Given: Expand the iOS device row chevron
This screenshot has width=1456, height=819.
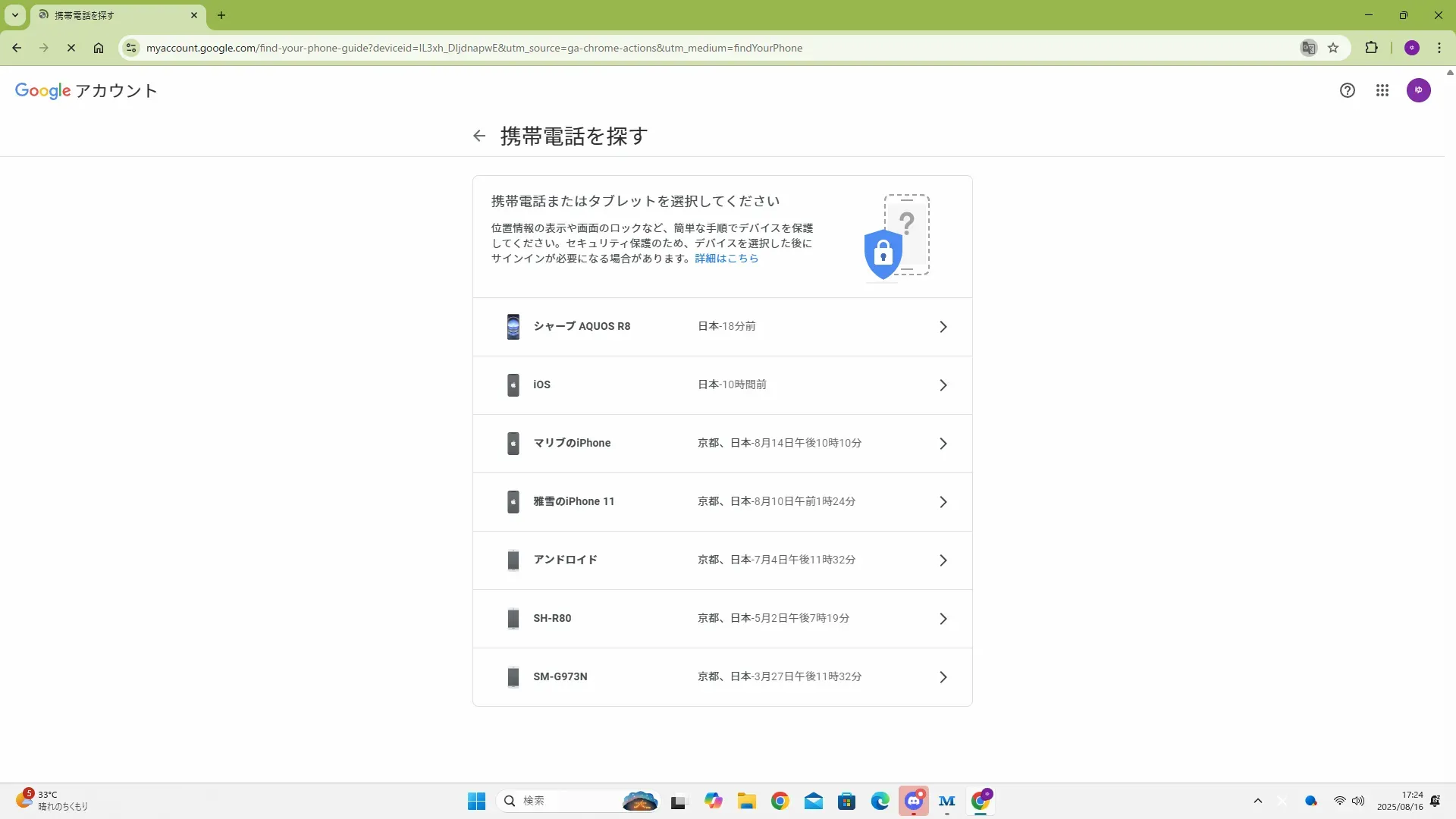Looking at the screenshot, I should tap(943, 385).
